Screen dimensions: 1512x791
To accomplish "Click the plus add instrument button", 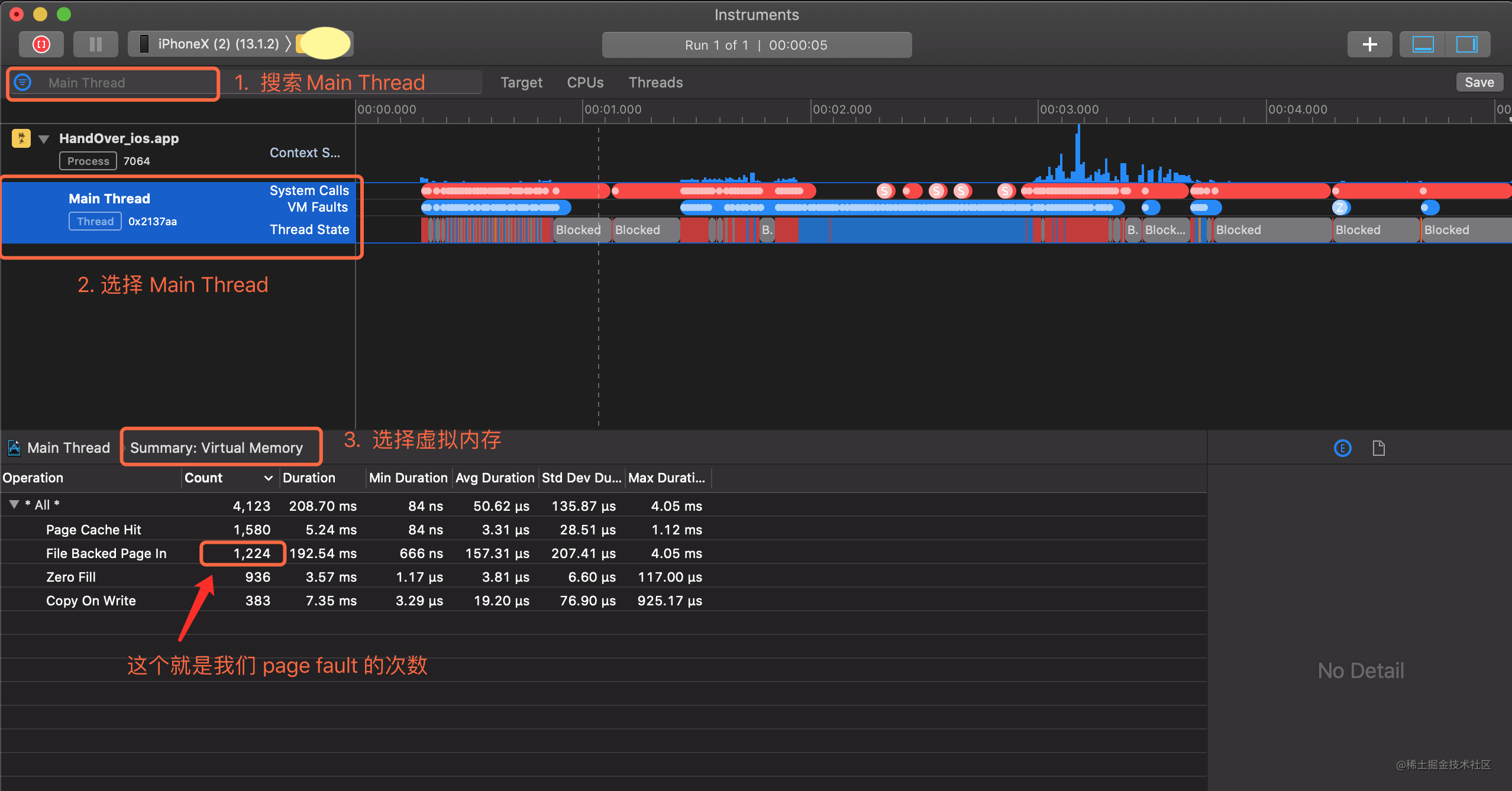I will tap(1369, 44).
